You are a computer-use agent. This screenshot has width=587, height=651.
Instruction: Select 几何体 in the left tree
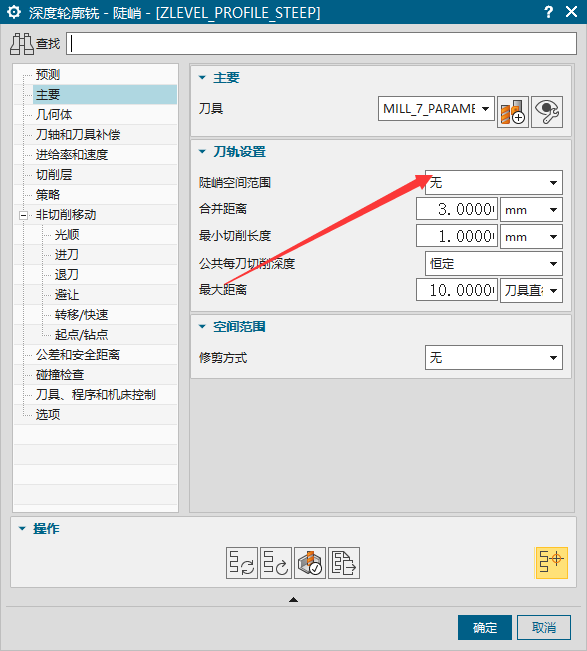click(54, 115)
